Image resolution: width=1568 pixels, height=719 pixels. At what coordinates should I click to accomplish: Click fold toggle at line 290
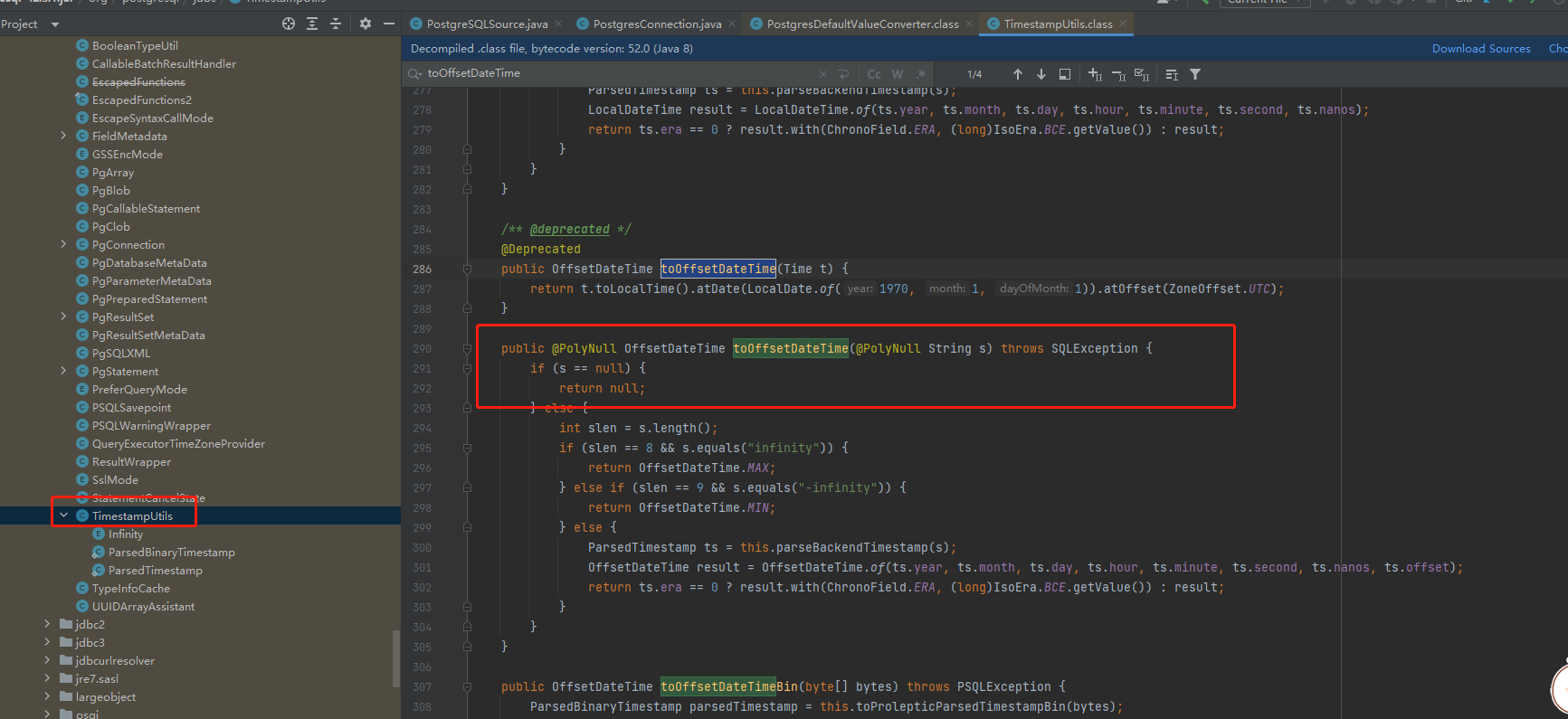coord(467,348)
